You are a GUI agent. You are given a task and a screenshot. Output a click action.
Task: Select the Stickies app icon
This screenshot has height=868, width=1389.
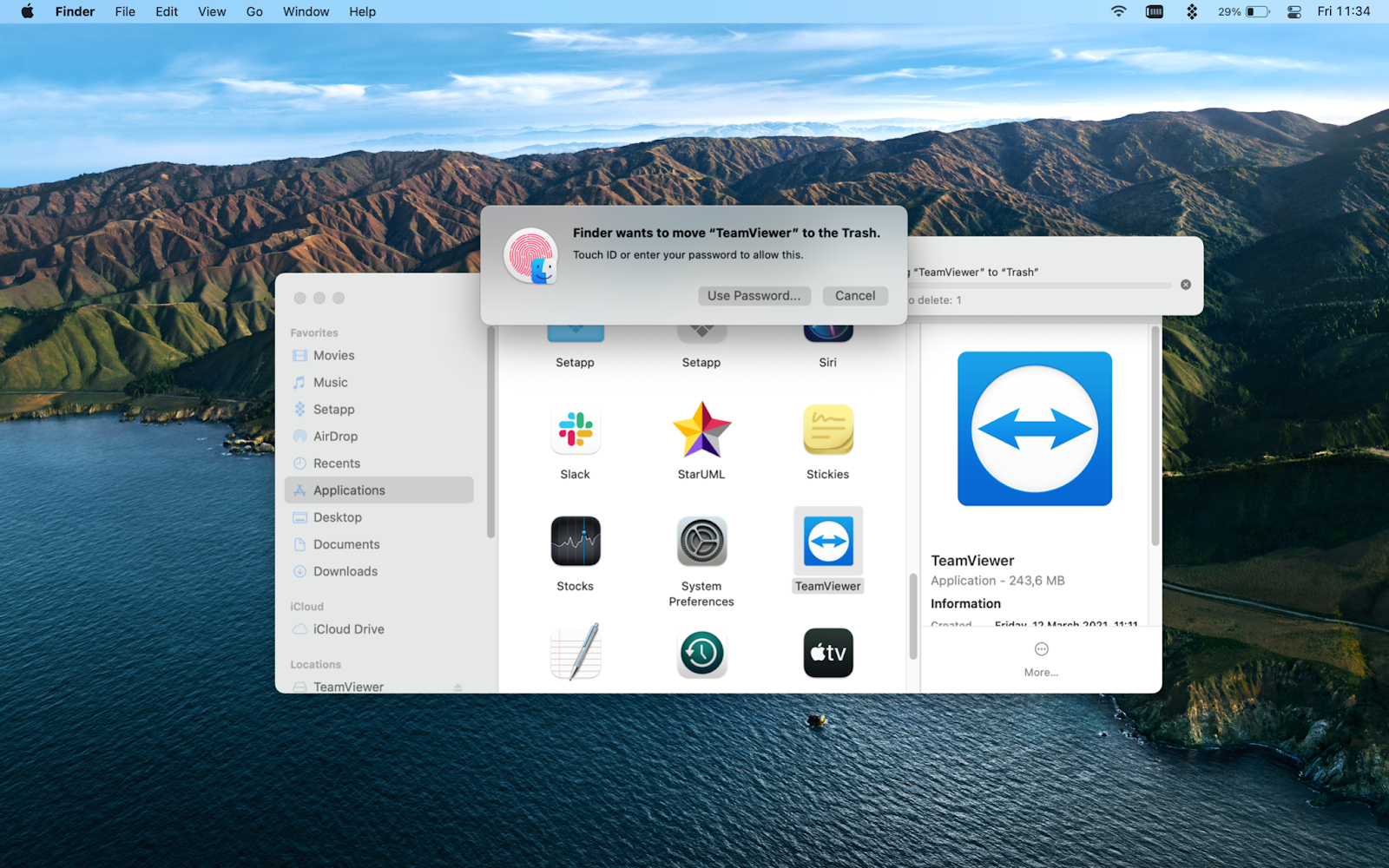pyautogui.click(x=828, y=430)
